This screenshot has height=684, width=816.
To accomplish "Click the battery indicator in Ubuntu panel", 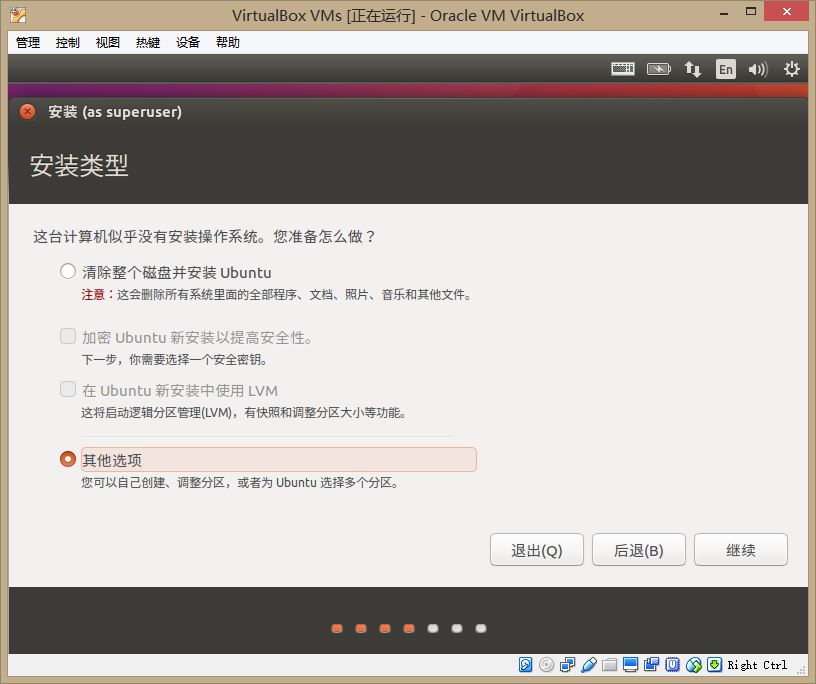I will pos(658,69).
